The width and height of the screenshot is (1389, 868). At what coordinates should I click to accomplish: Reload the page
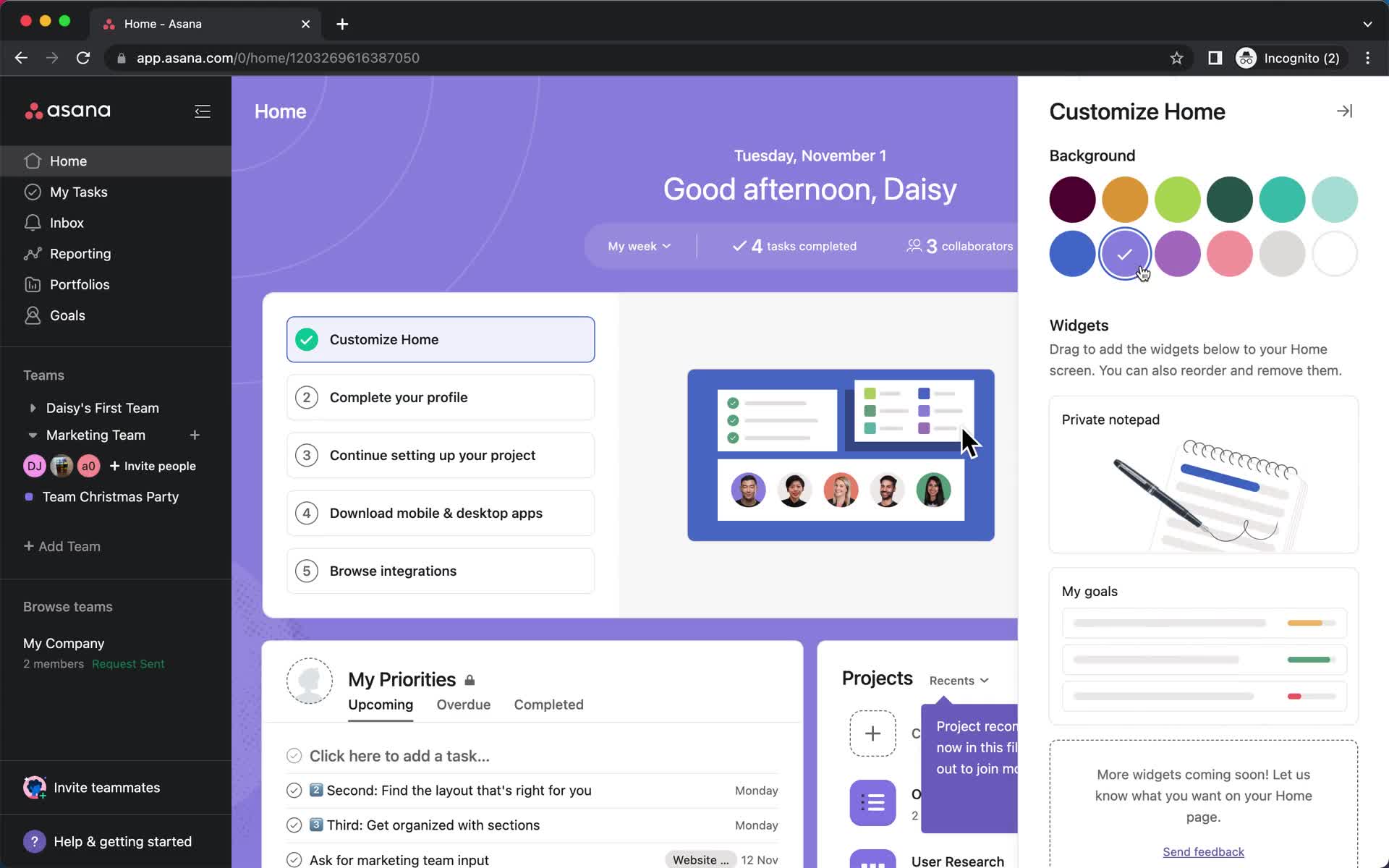point(83,58)
